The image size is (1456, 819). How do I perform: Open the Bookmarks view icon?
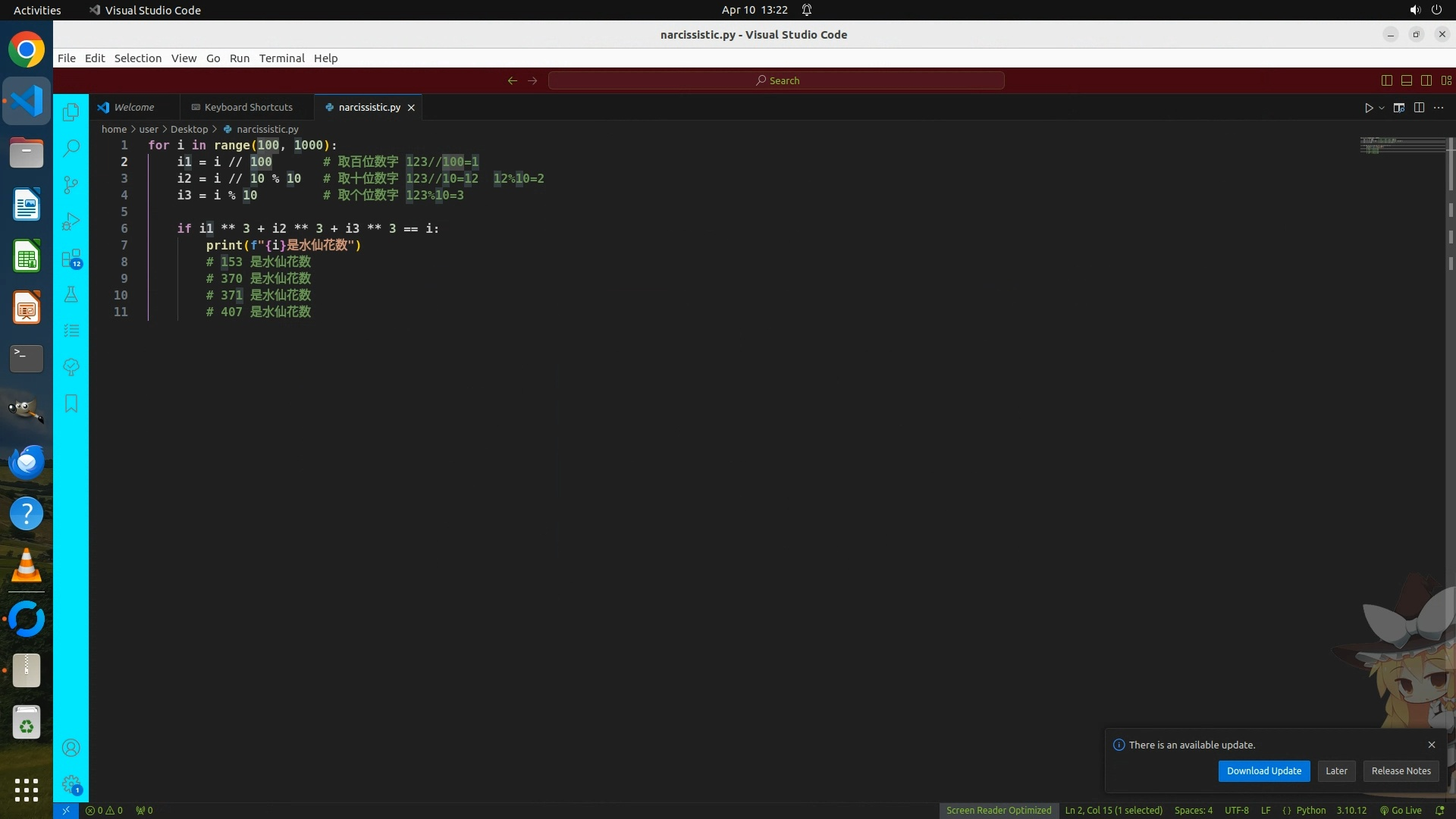71,403
